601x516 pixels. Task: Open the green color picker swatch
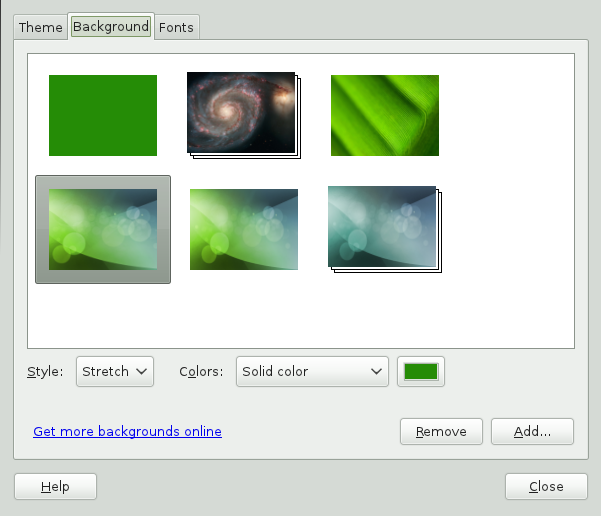(x=421, y=371)
